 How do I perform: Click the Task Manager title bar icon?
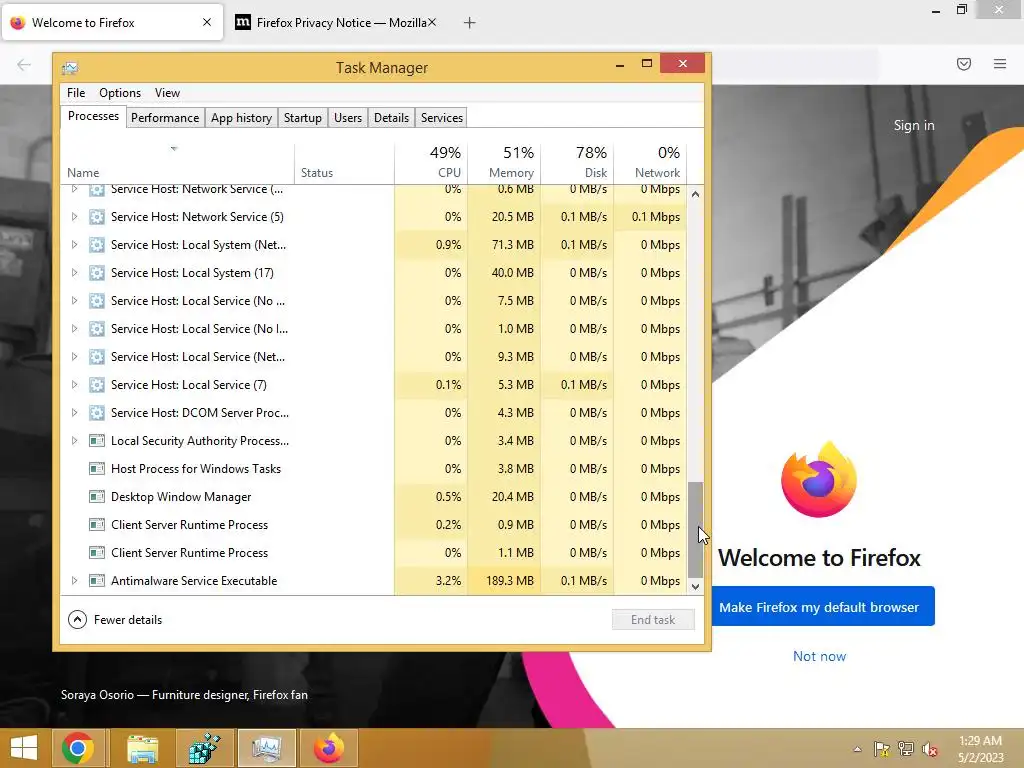(x=70, y=68)
